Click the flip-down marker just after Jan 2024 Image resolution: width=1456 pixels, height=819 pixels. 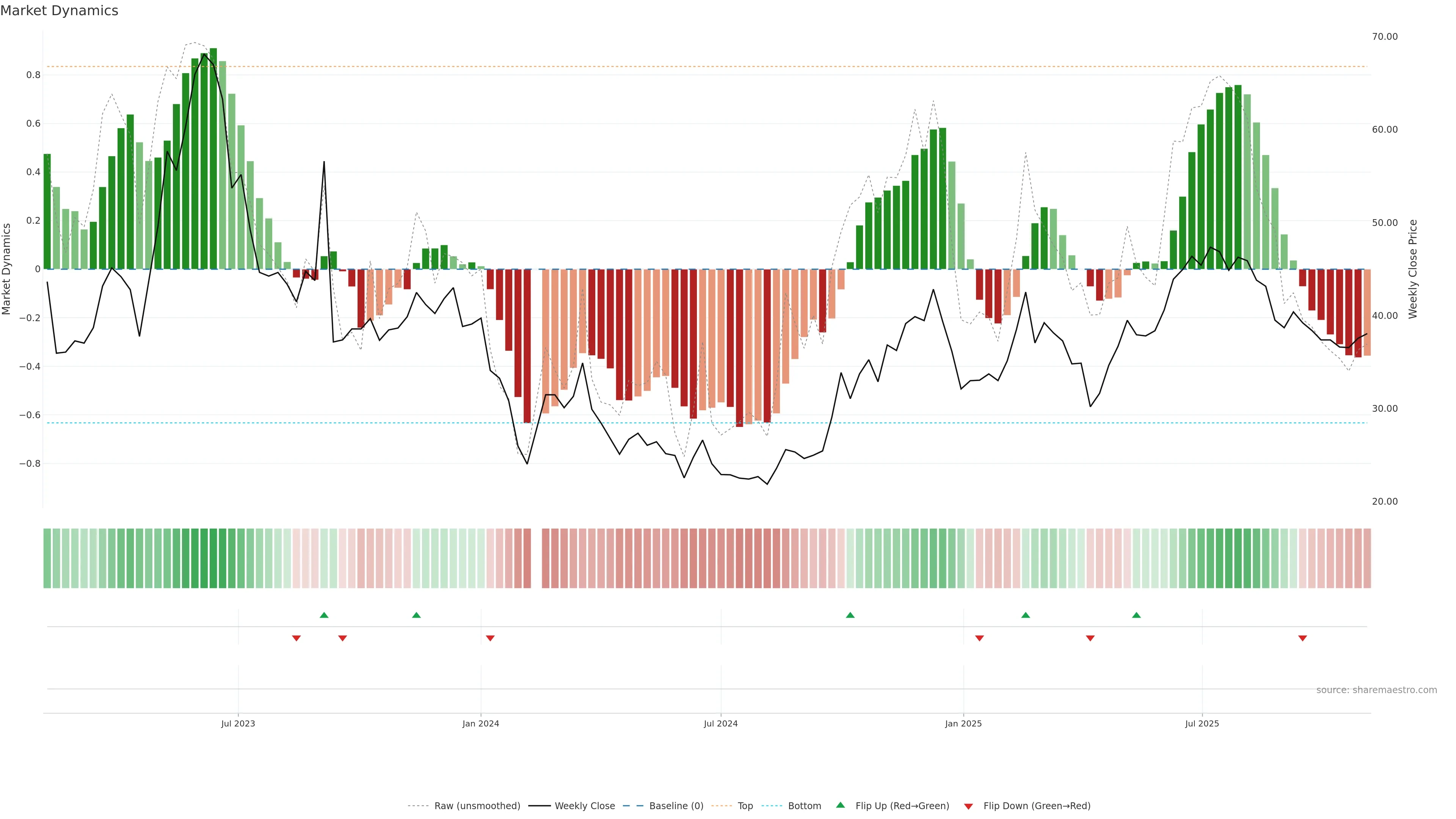490,638
